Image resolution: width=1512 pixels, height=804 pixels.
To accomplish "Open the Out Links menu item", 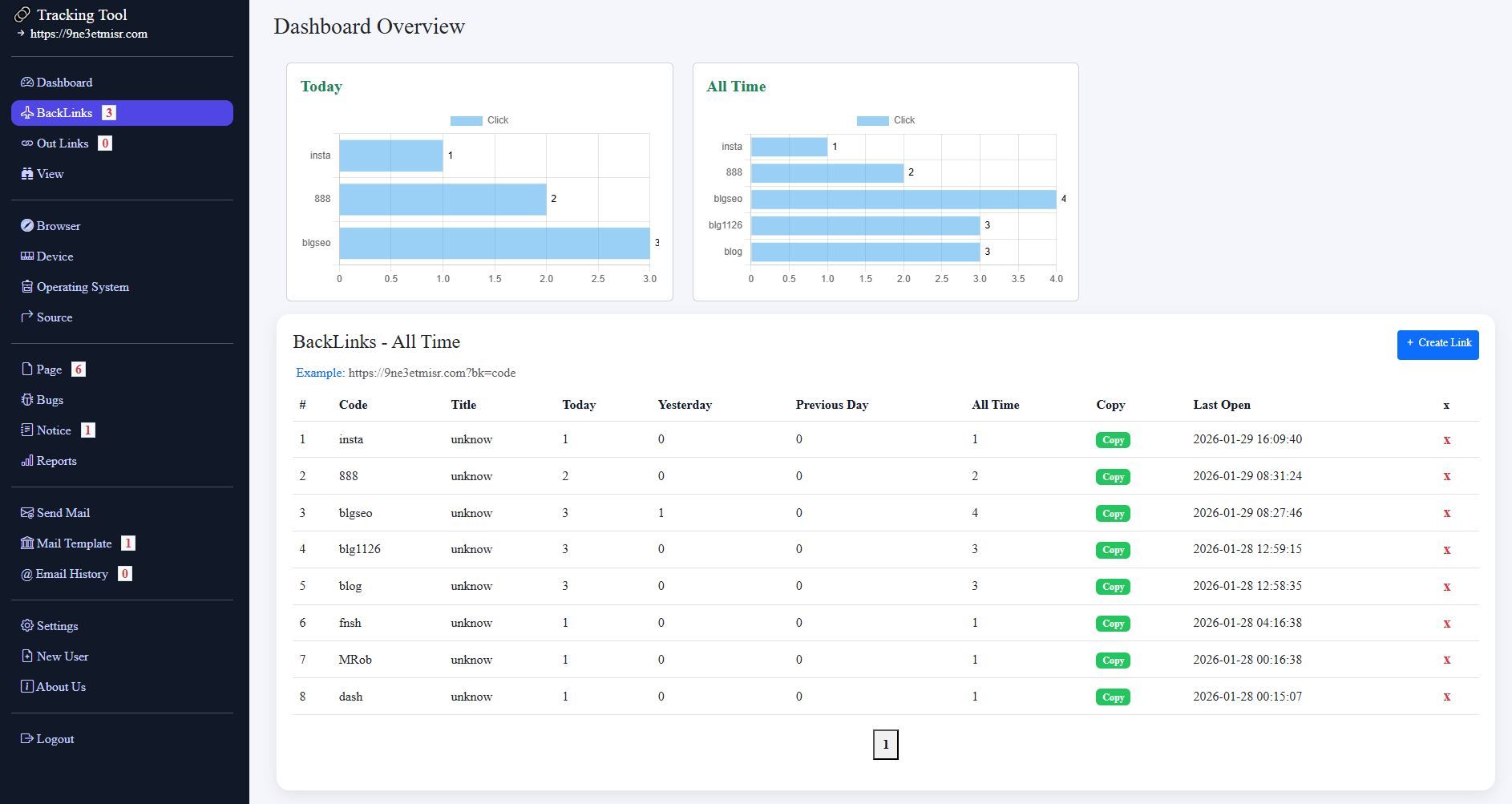I will (62, 143).
